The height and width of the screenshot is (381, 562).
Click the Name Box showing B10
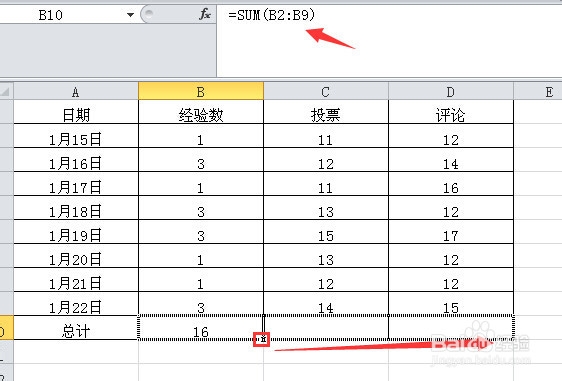(x=61, y=15)
